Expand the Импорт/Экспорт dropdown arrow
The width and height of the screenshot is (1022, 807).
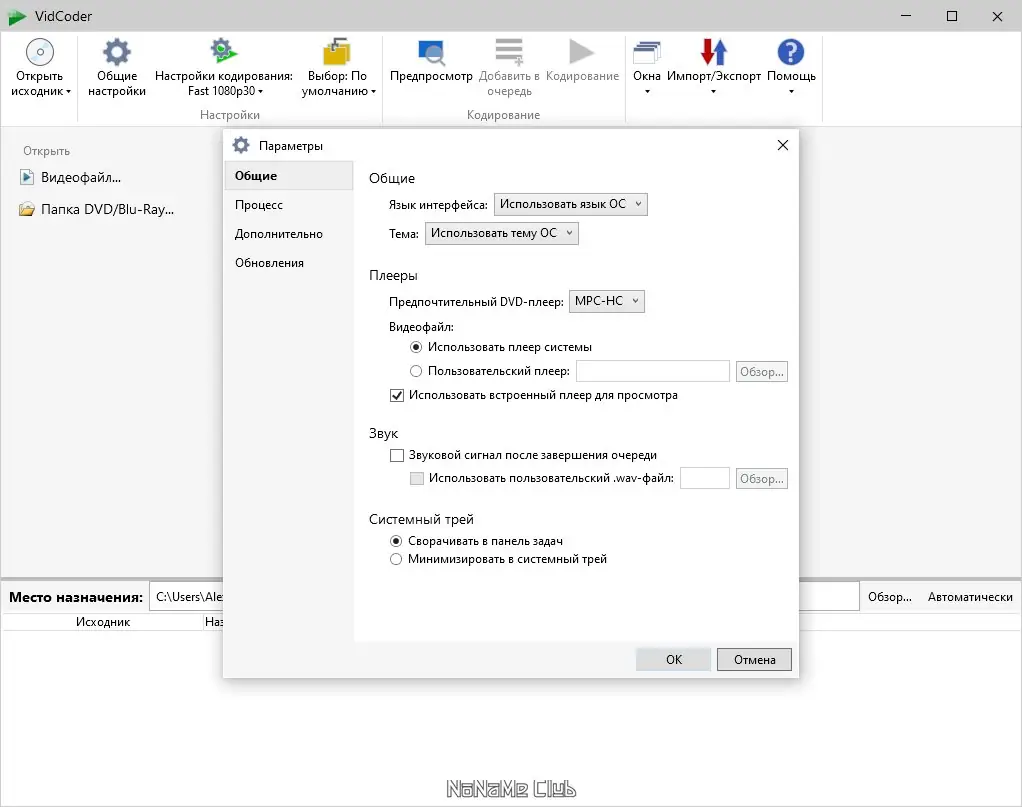(714, 92)
